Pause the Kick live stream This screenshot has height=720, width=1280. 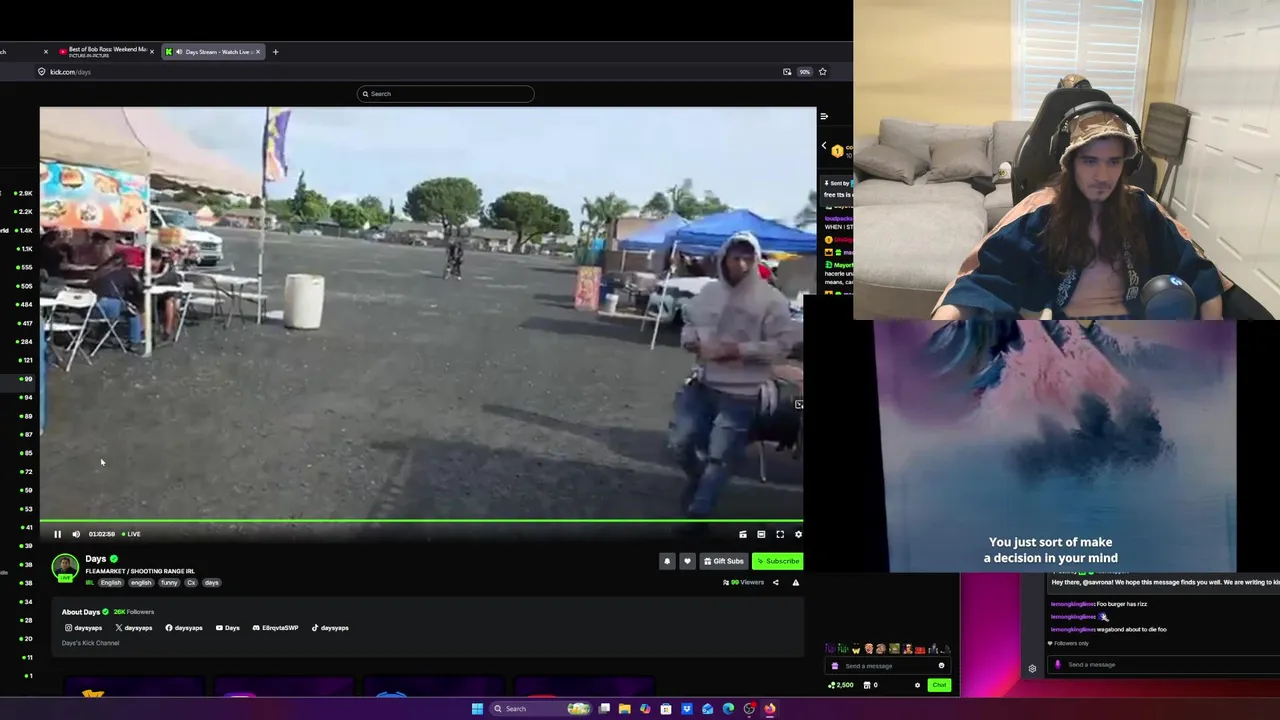point(57,534)
